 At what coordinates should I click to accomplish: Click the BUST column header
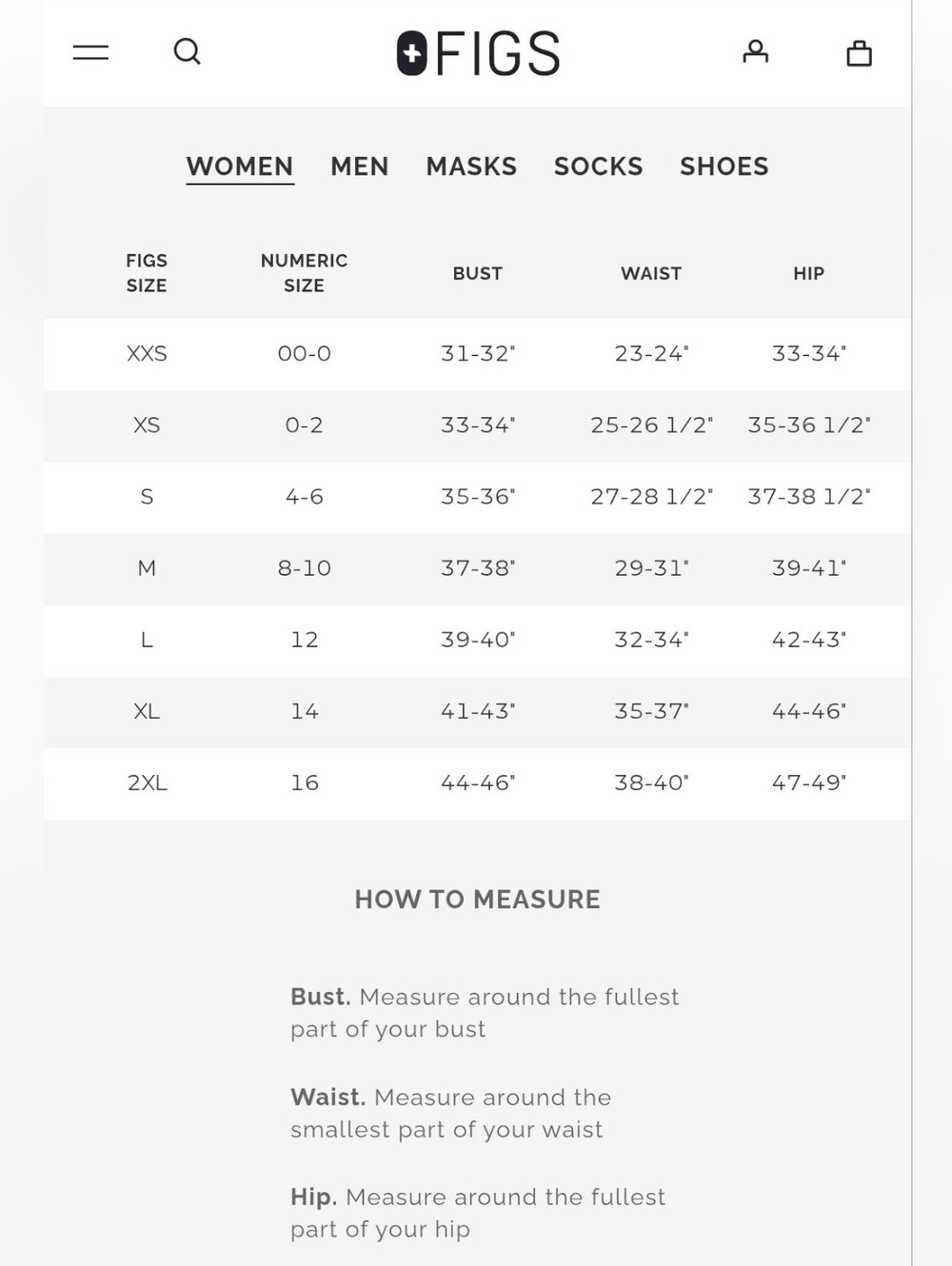[478, 273]
